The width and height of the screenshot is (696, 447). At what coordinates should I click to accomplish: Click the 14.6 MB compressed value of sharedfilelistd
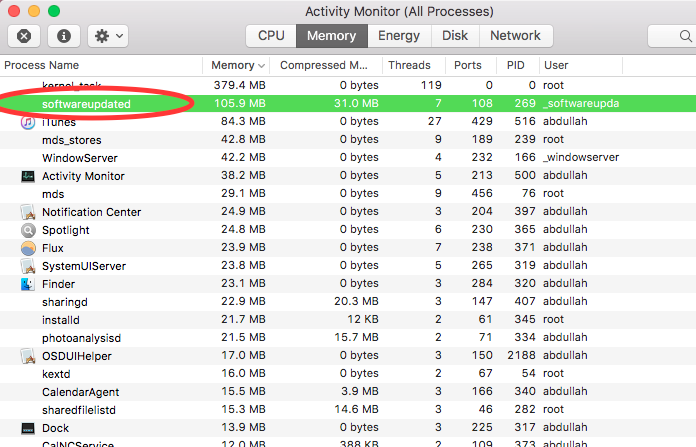pyautogui.click(x=356, y=409)
